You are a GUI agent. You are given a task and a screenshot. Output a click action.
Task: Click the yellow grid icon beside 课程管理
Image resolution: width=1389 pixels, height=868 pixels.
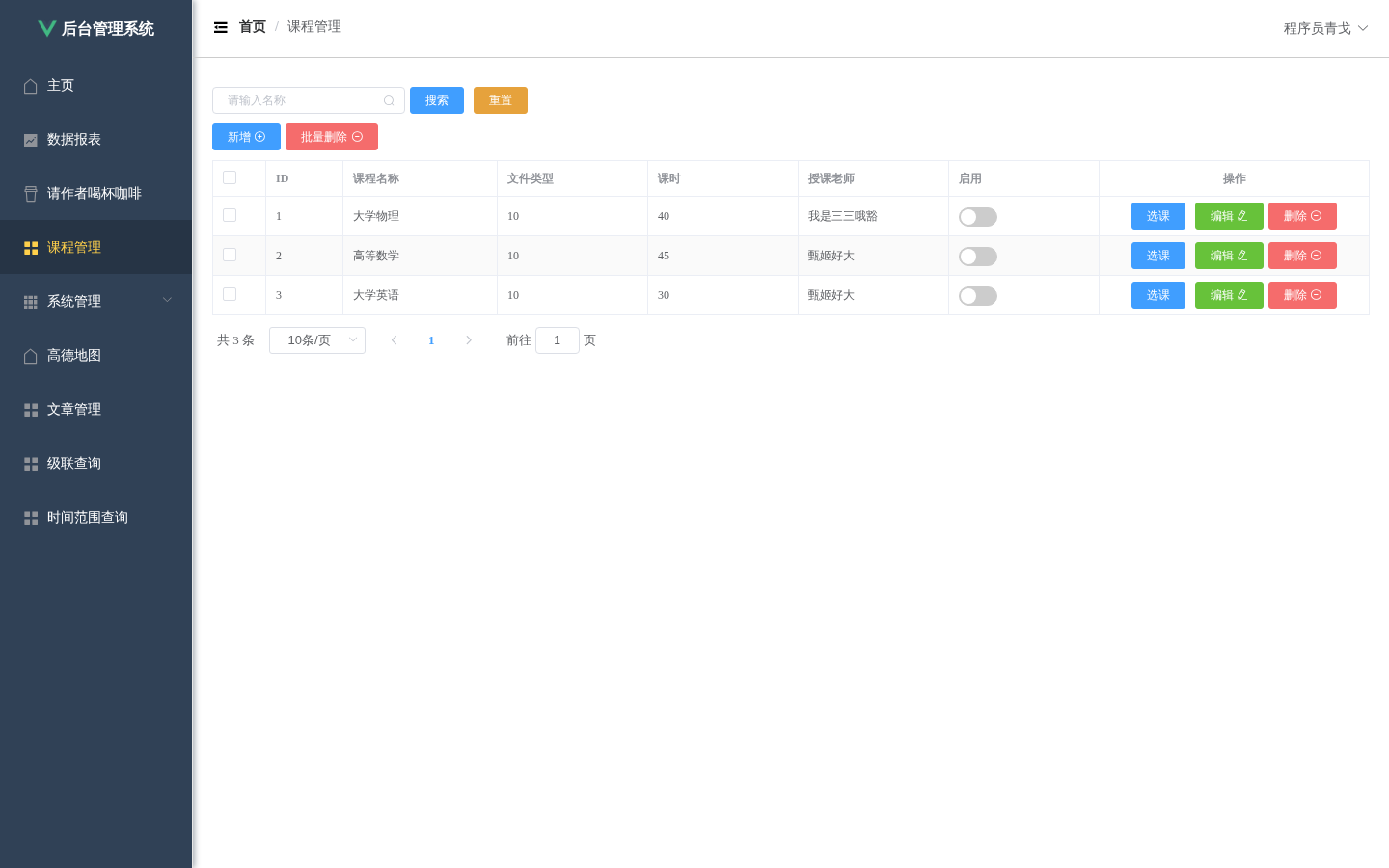[x=31, y=248]
